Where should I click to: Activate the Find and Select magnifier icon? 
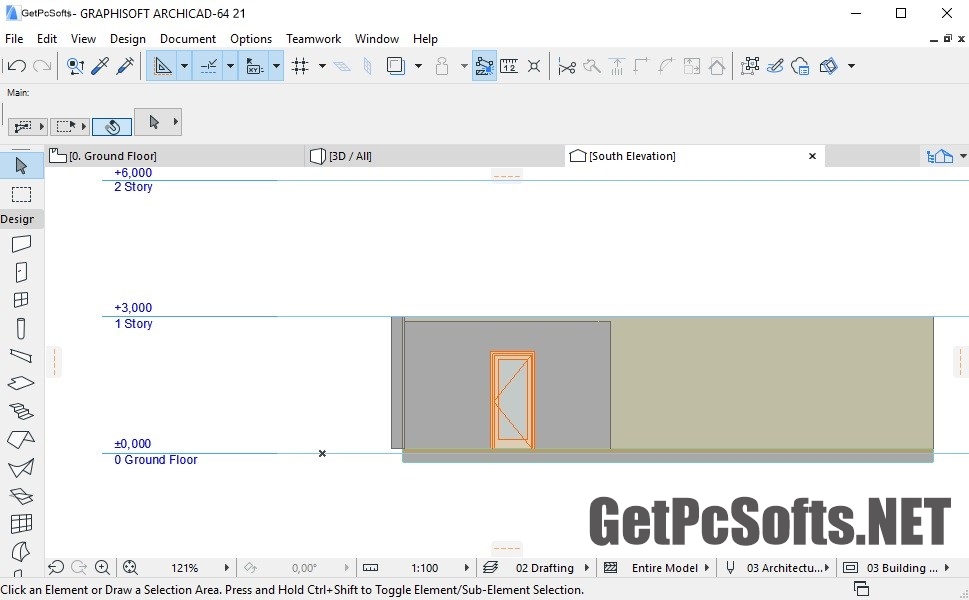[x=75, y=65]
